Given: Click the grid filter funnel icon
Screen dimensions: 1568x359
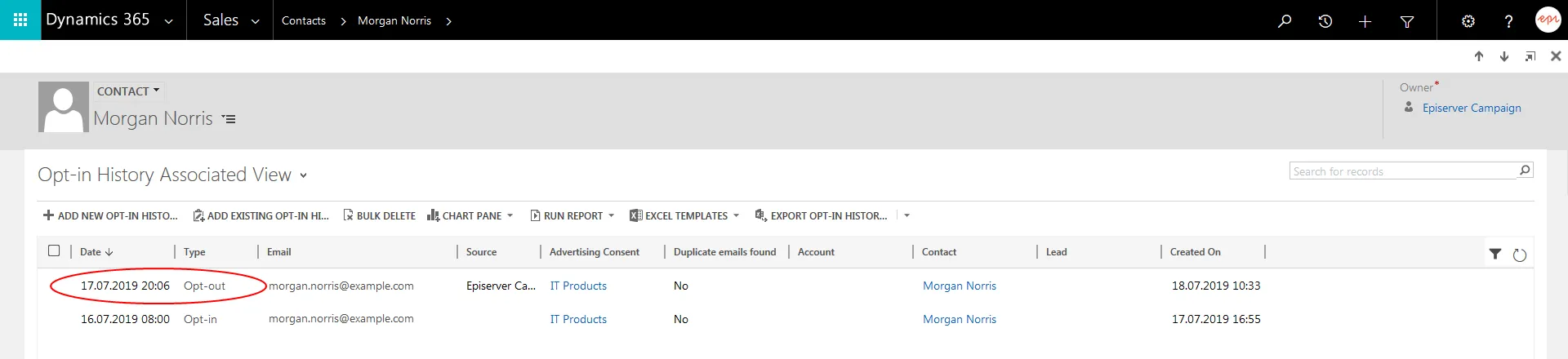Looking at the screenshot, I should pyautogui.click(x=1495, y=255).
